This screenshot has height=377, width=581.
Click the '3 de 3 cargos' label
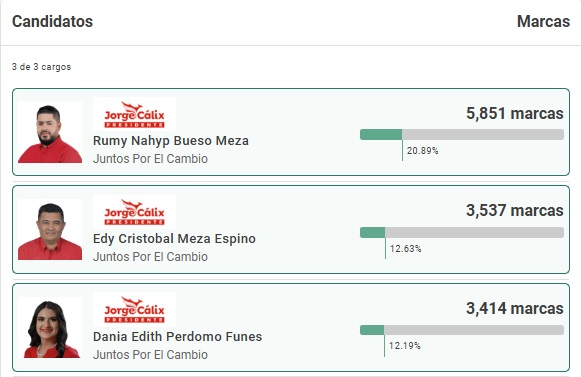pos(41,67)
